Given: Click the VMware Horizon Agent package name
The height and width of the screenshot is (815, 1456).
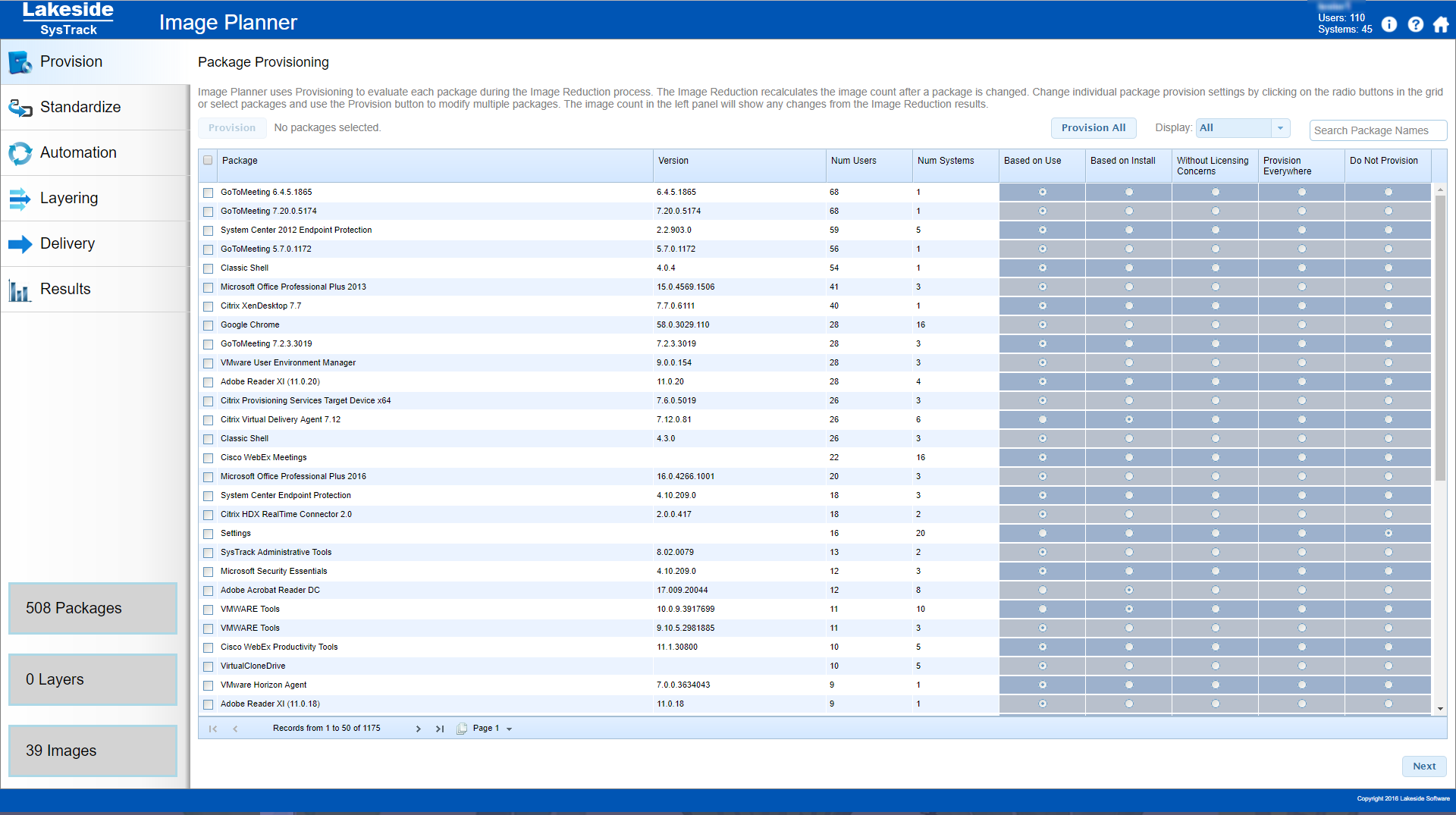Looking at the screenshot, I should pos(263,685).
